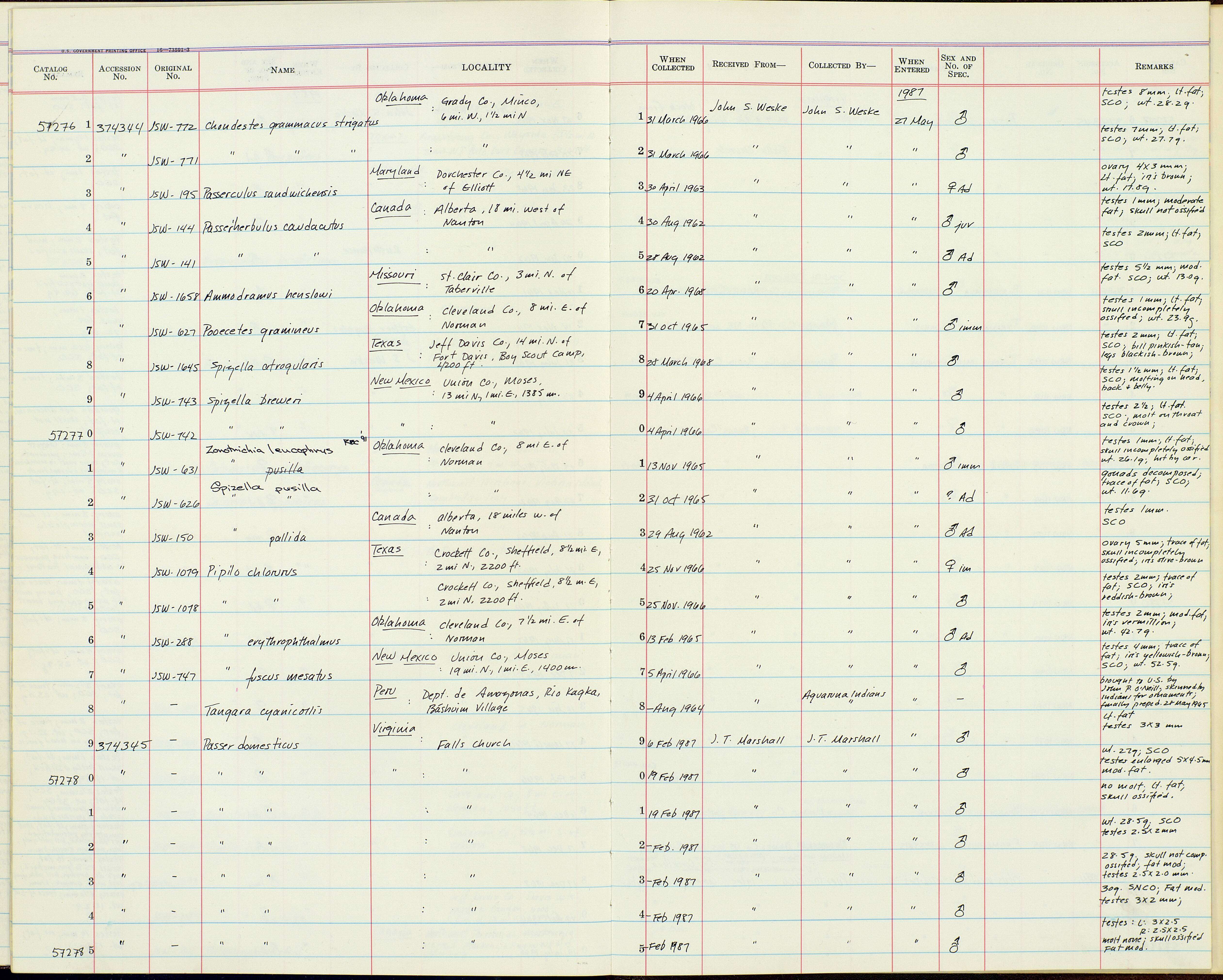
Task: Click the 'Received From—' column header
Action: [x=749, y=65]
